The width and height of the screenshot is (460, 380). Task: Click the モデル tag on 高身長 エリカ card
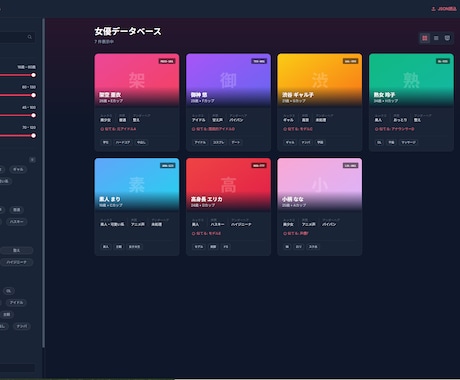pos(199,247)
